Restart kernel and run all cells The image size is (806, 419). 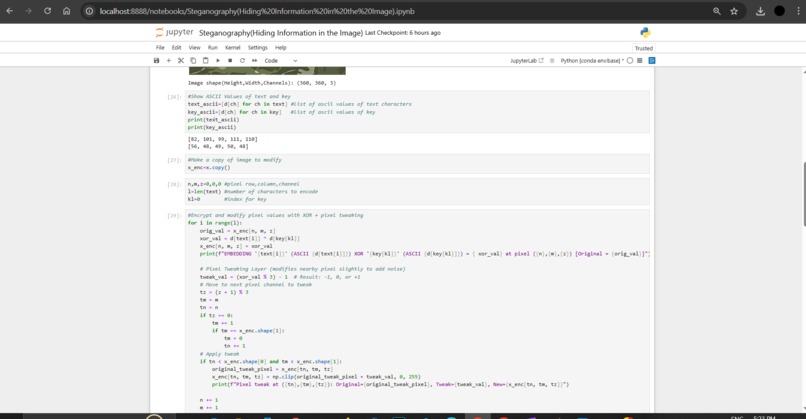click(x=254, y=61)
